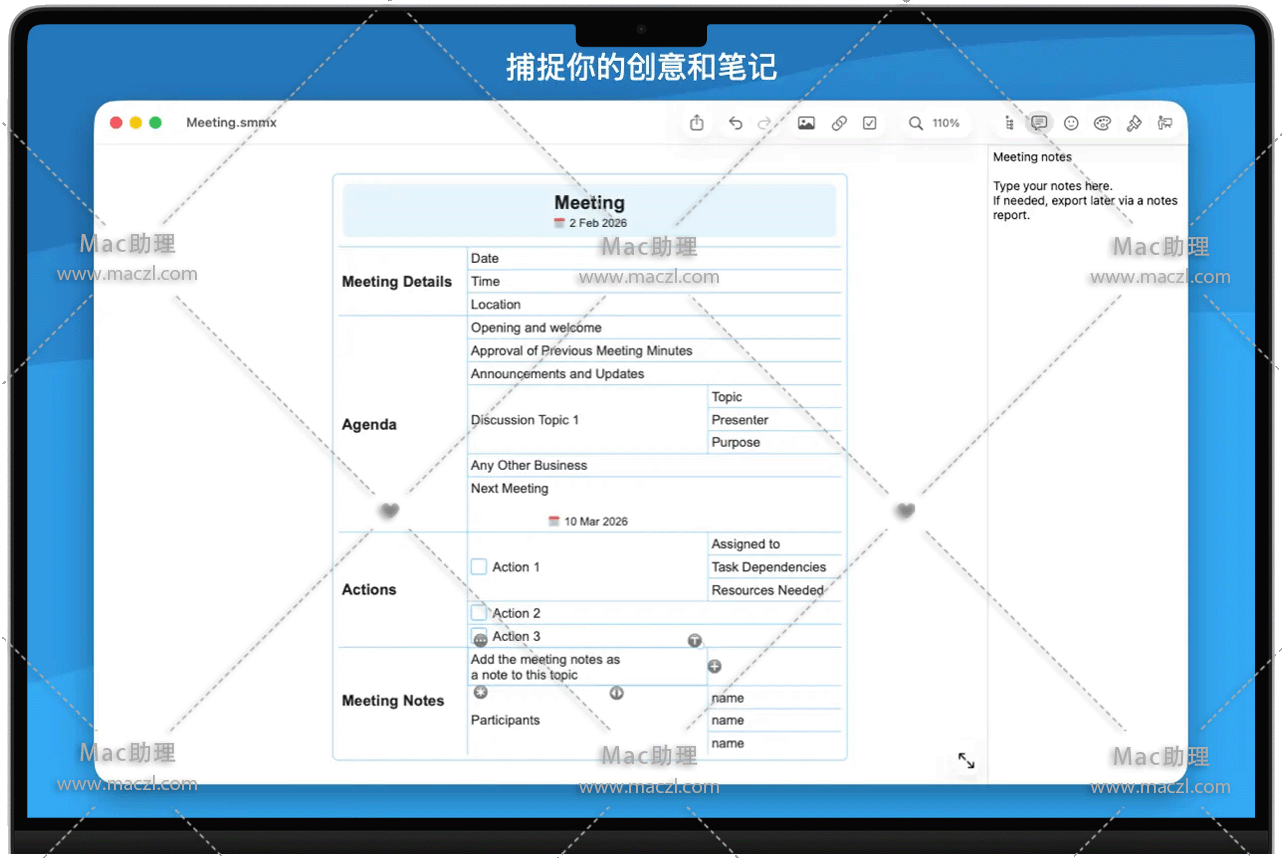Check the Action 2 checkbox

click(x=479, y=613)
